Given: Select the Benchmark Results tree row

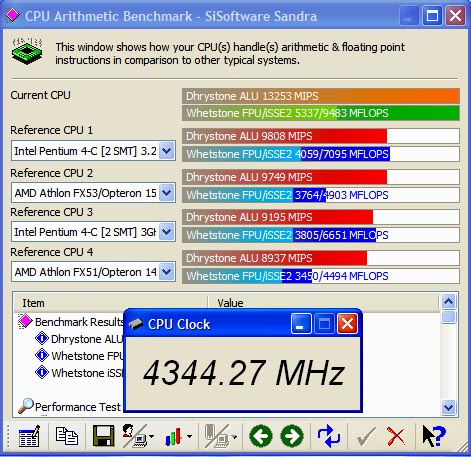Looking at the screenshot, I should (79, 322).
